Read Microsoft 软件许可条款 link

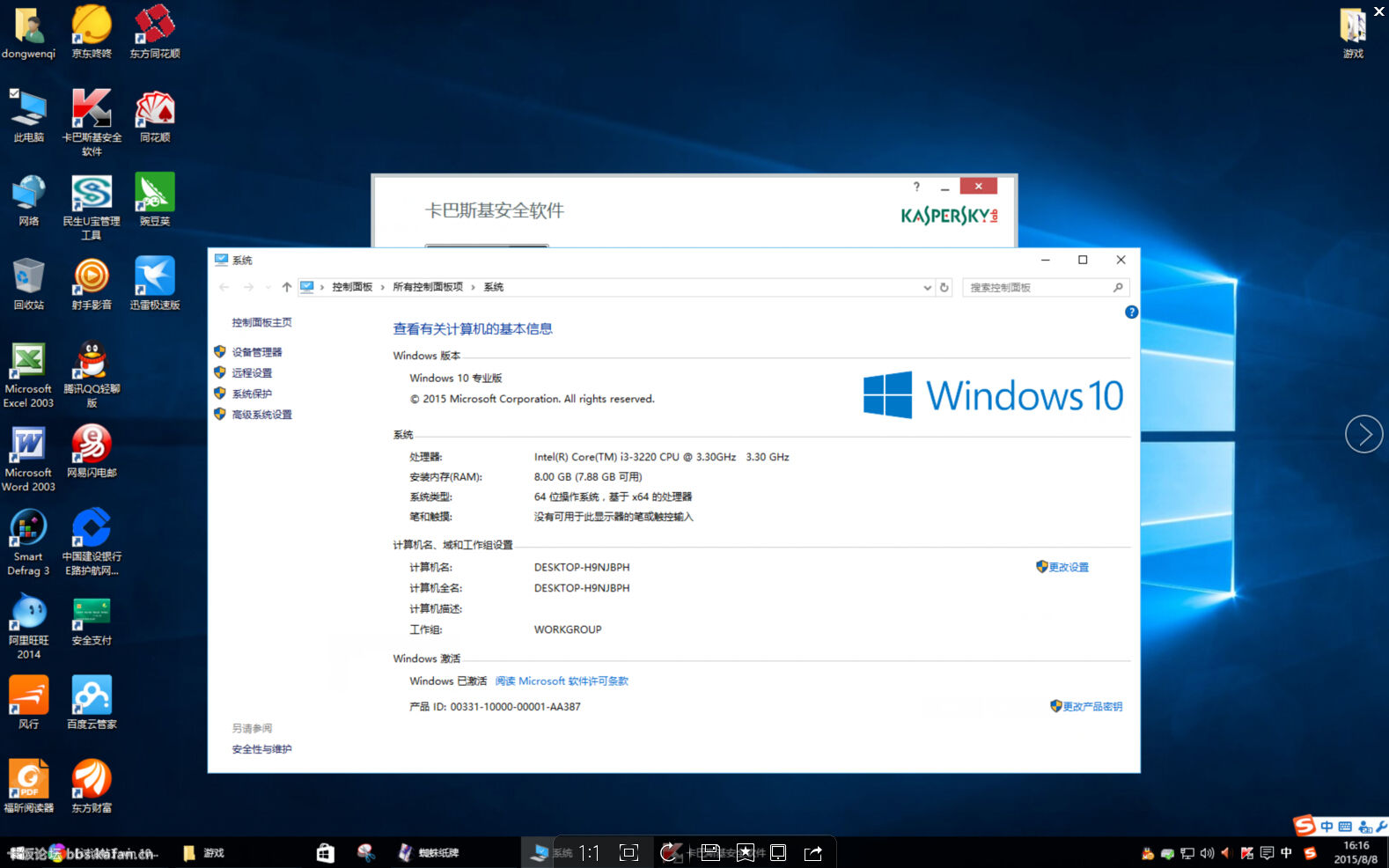tap(562, 681)
